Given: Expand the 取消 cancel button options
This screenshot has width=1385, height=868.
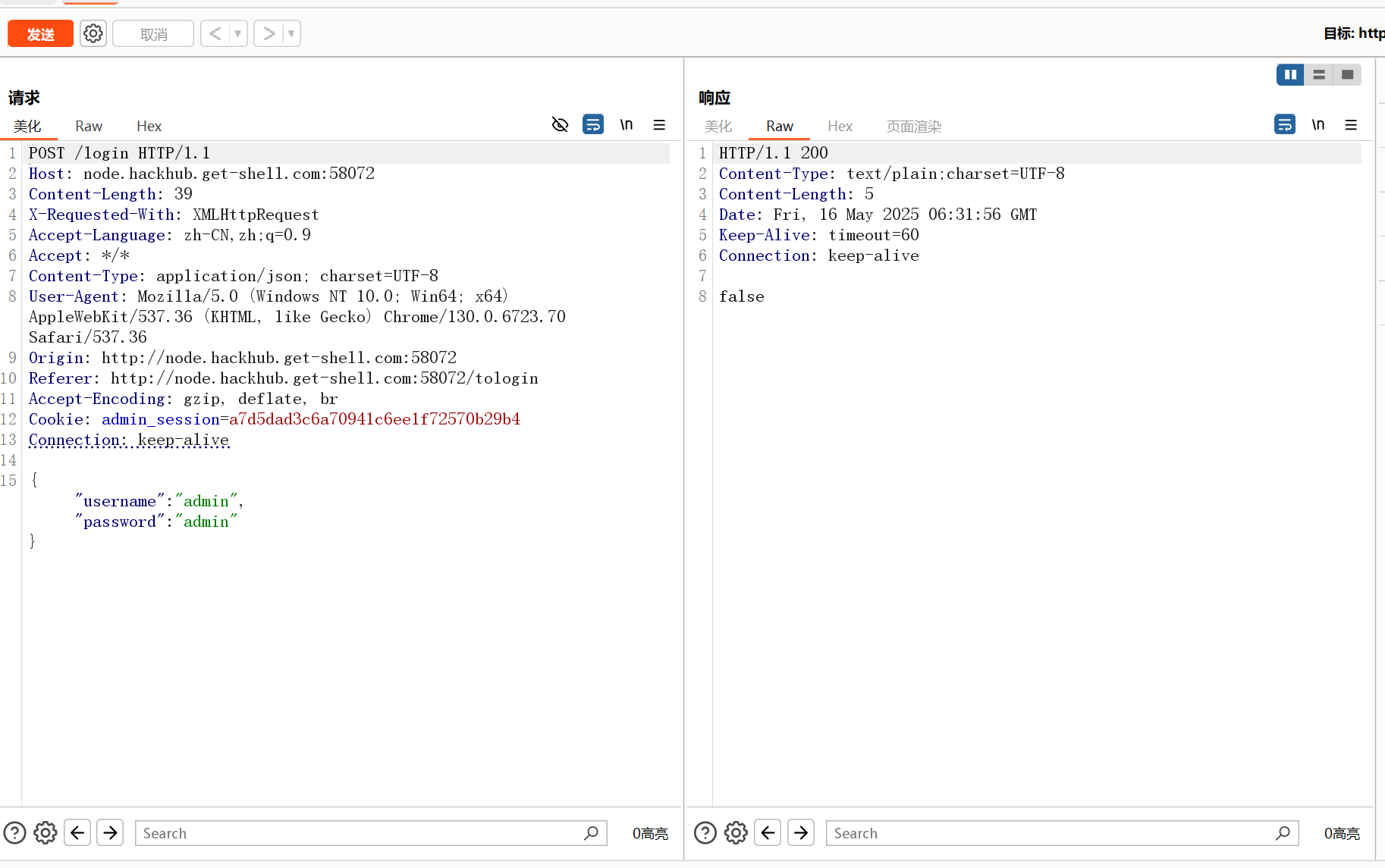Looking at the screenshot, I should [152, 33].
